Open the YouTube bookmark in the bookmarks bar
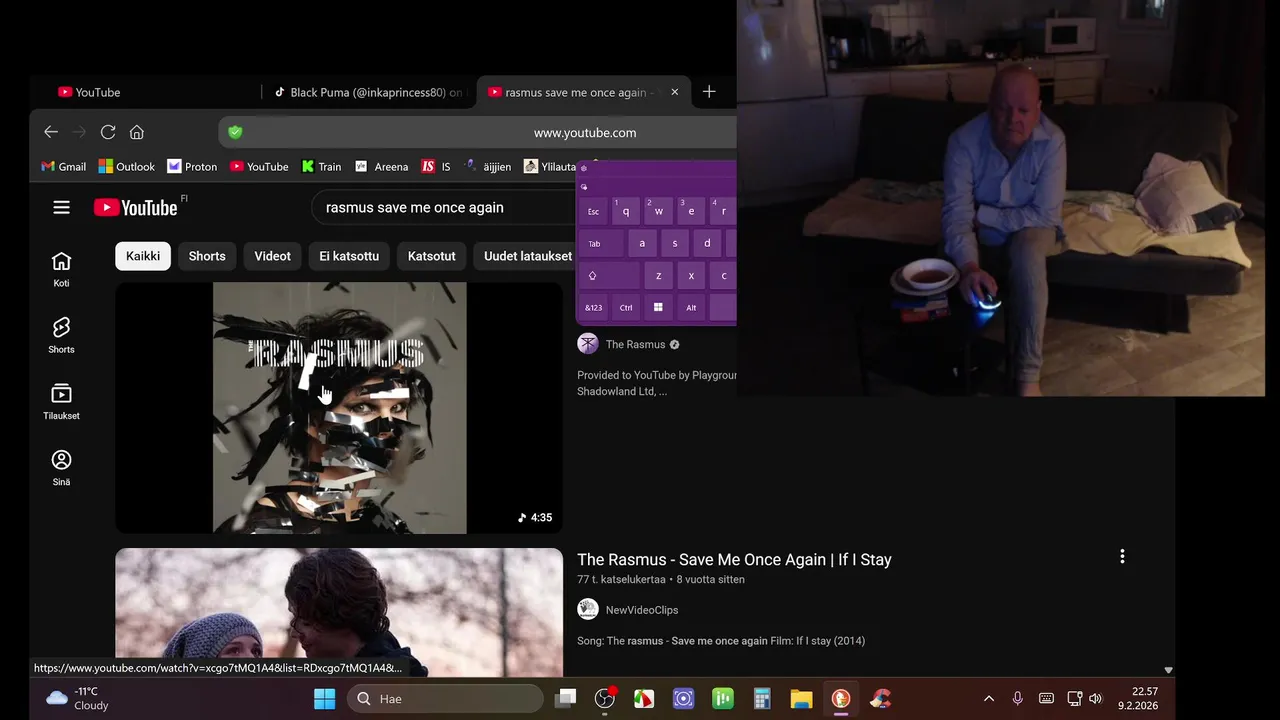 [x=259, y=167]
